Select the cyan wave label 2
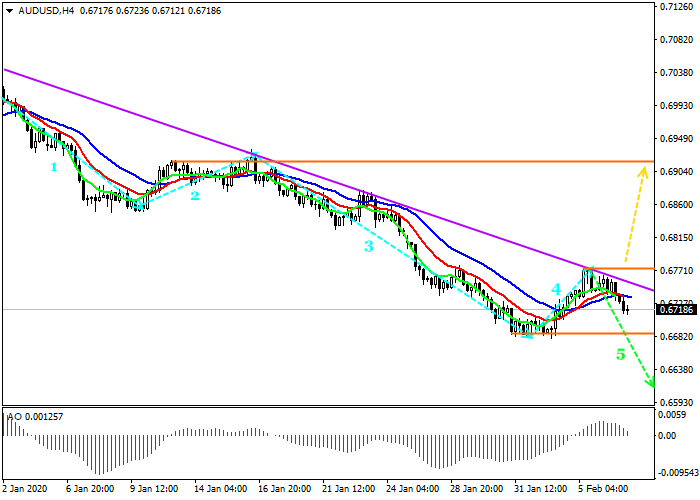Viewport: 700px width, 500px height. tap(195, 196)
